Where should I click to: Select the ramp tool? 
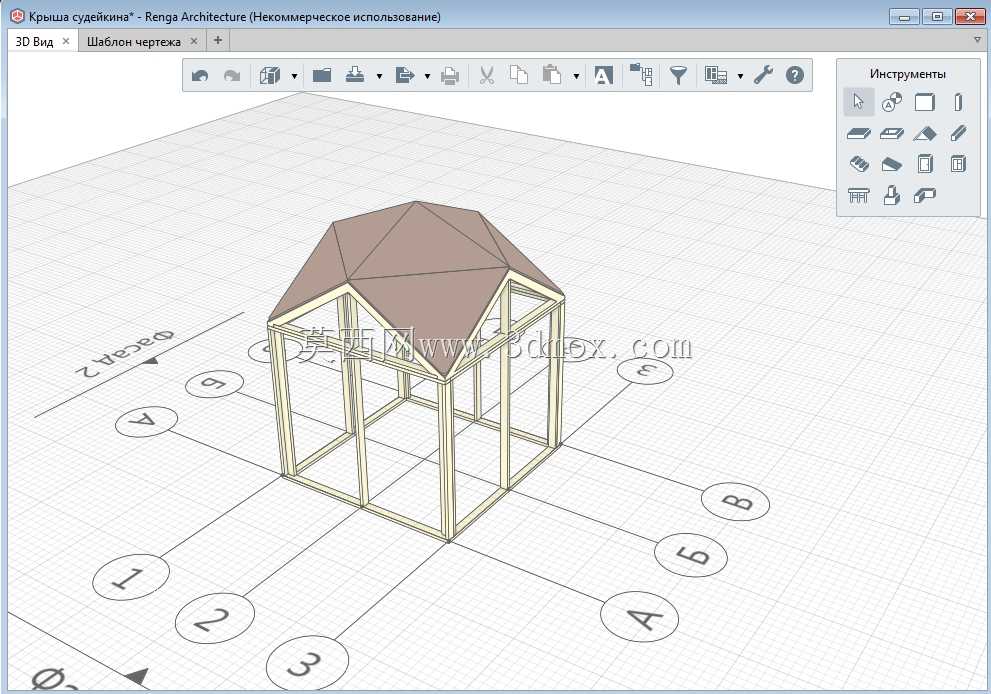[892, 165]
